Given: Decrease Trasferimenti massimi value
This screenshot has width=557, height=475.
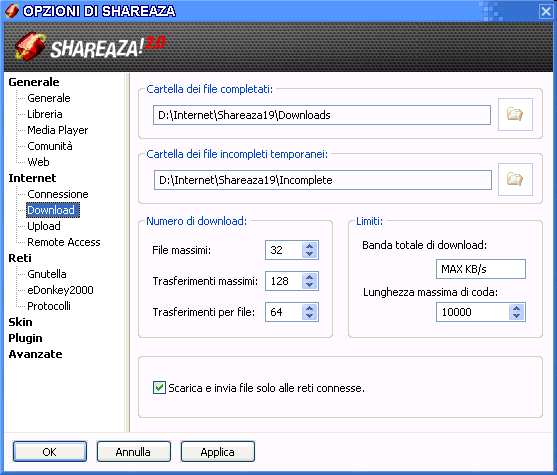Looking at the screenshot, I should point(309,285).
